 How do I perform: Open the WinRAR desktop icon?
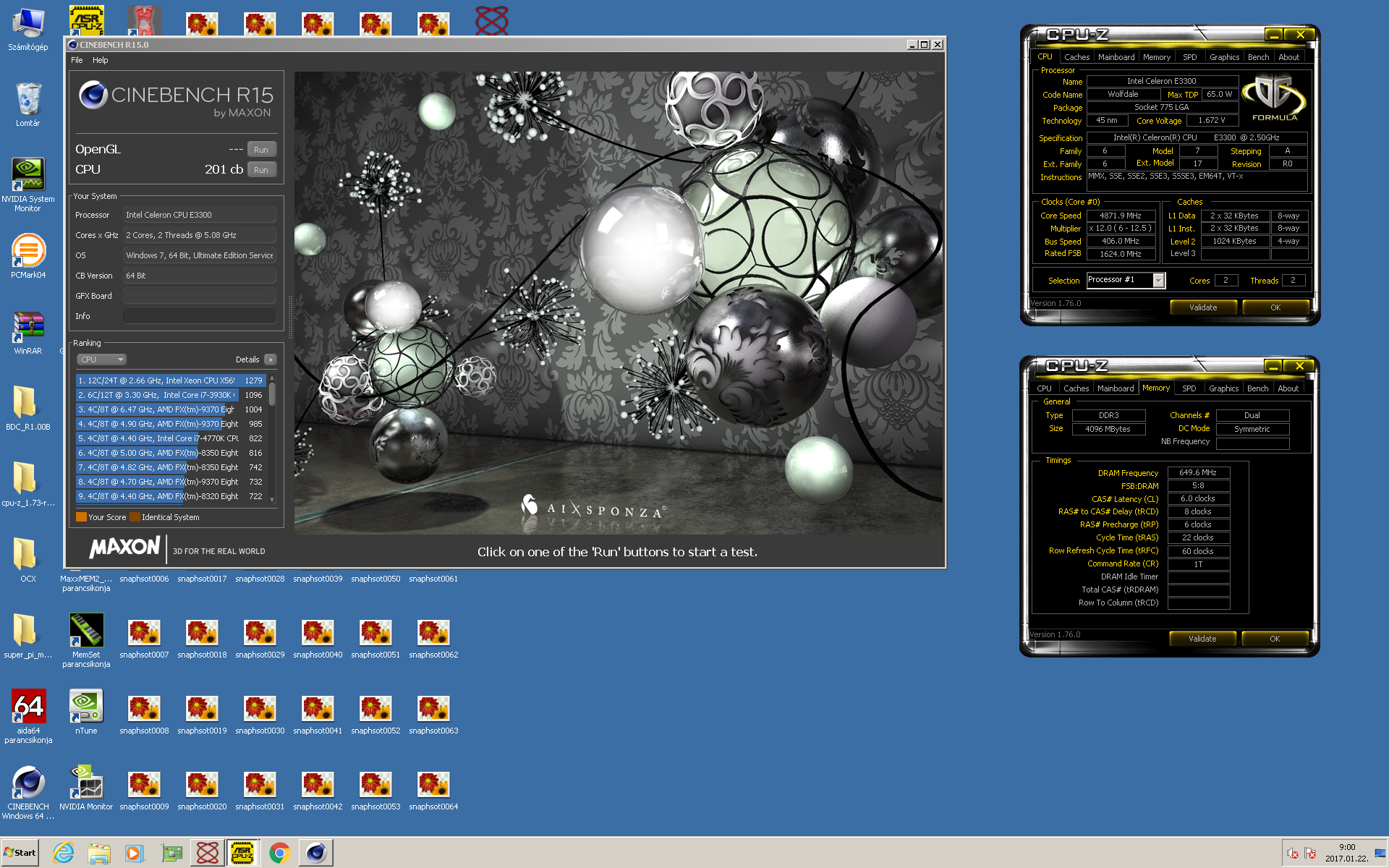[28, 333]
